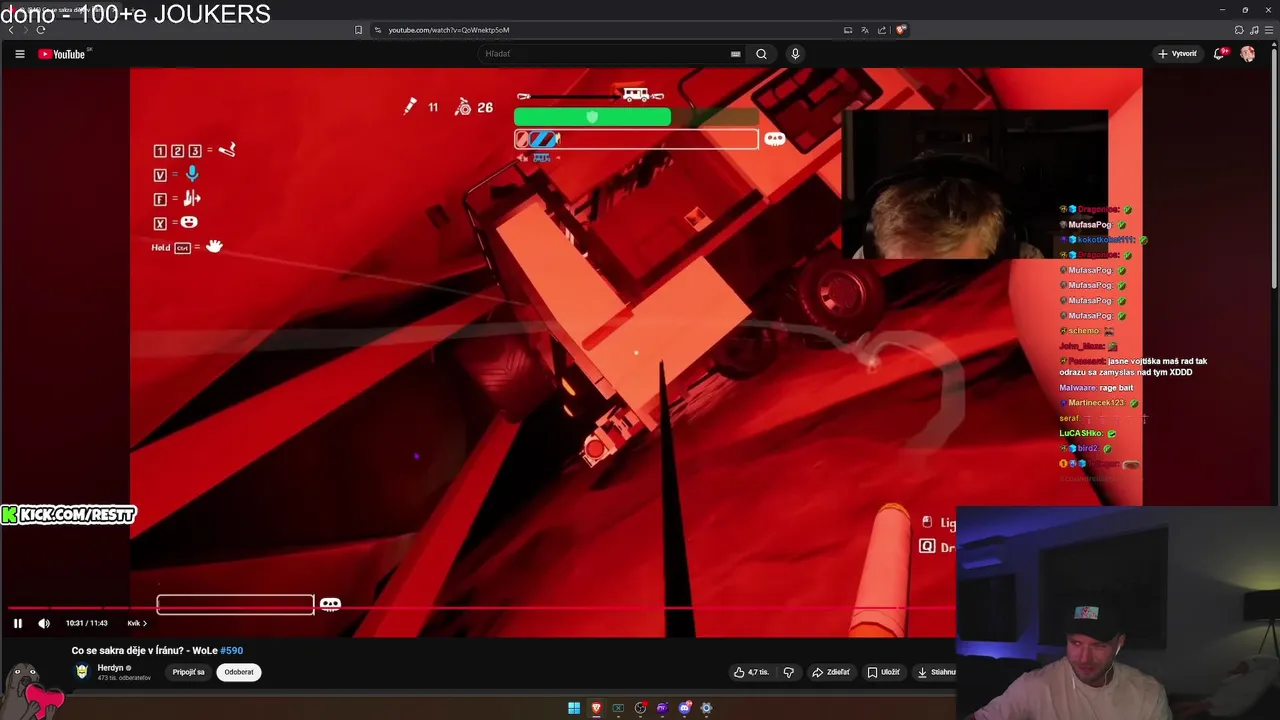The height and width of the screenshot is (720, 1280).
Task: Reload the page with the refresh icon
Action: [41, 30]
